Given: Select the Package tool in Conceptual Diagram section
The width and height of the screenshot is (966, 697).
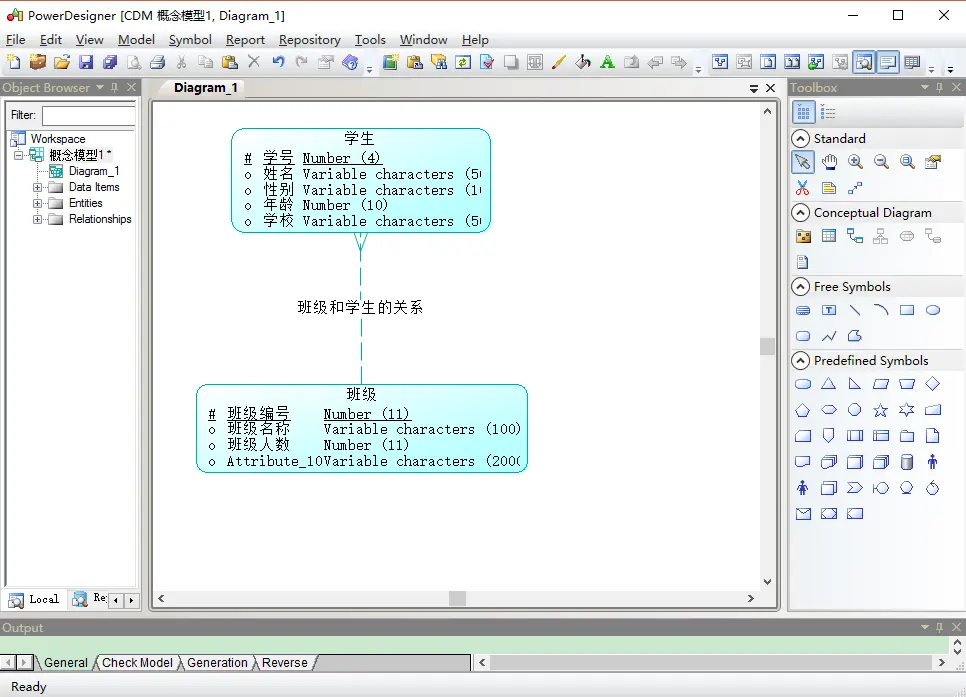Looking at the screenshot, I should 804,236.
